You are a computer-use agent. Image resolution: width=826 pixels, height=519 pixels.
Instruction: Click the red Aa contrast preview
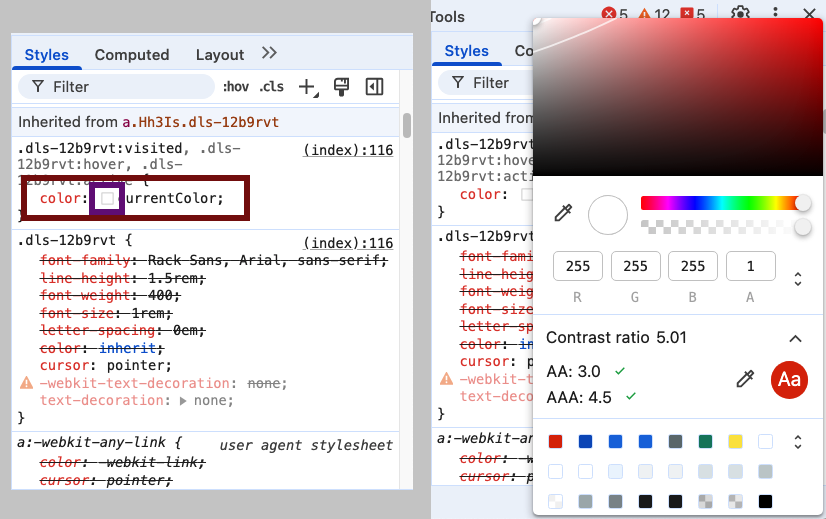pyautogui.click(x=789, y=379)
